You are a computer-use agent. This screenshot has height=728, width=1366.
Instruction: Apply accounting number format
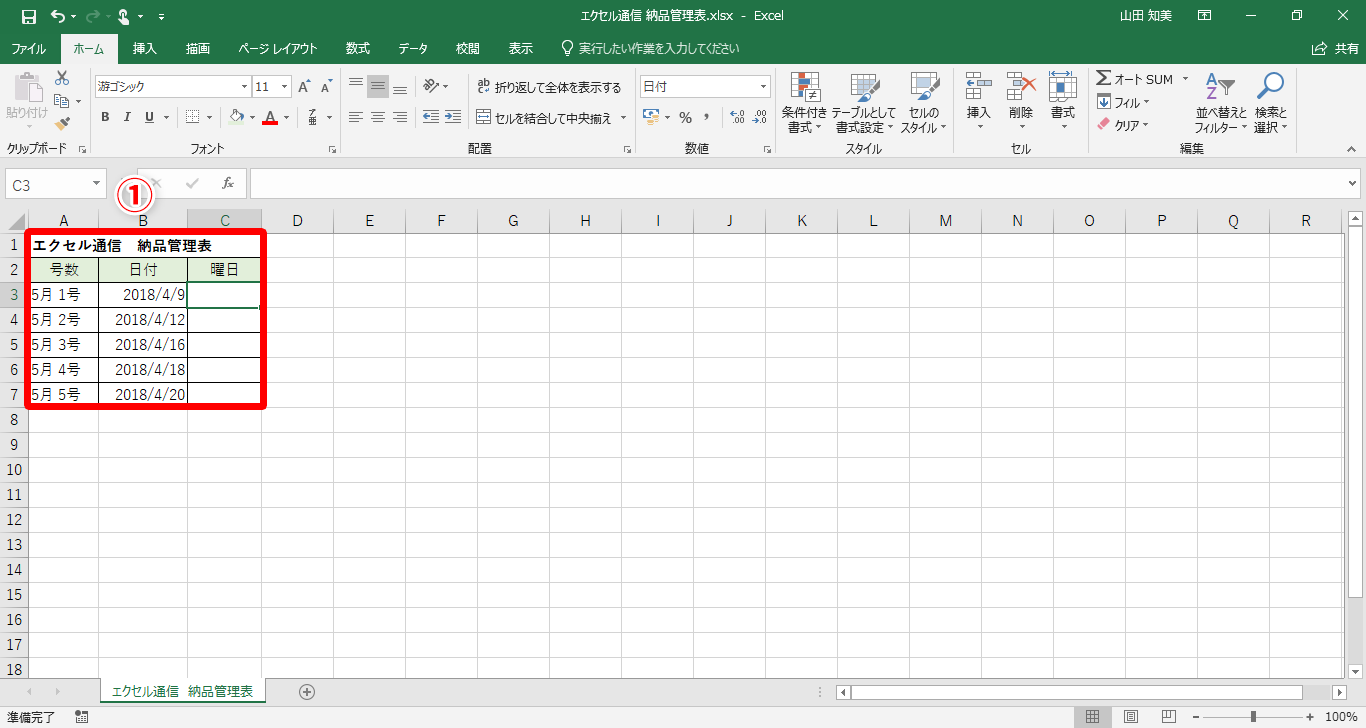click(652, 117)
